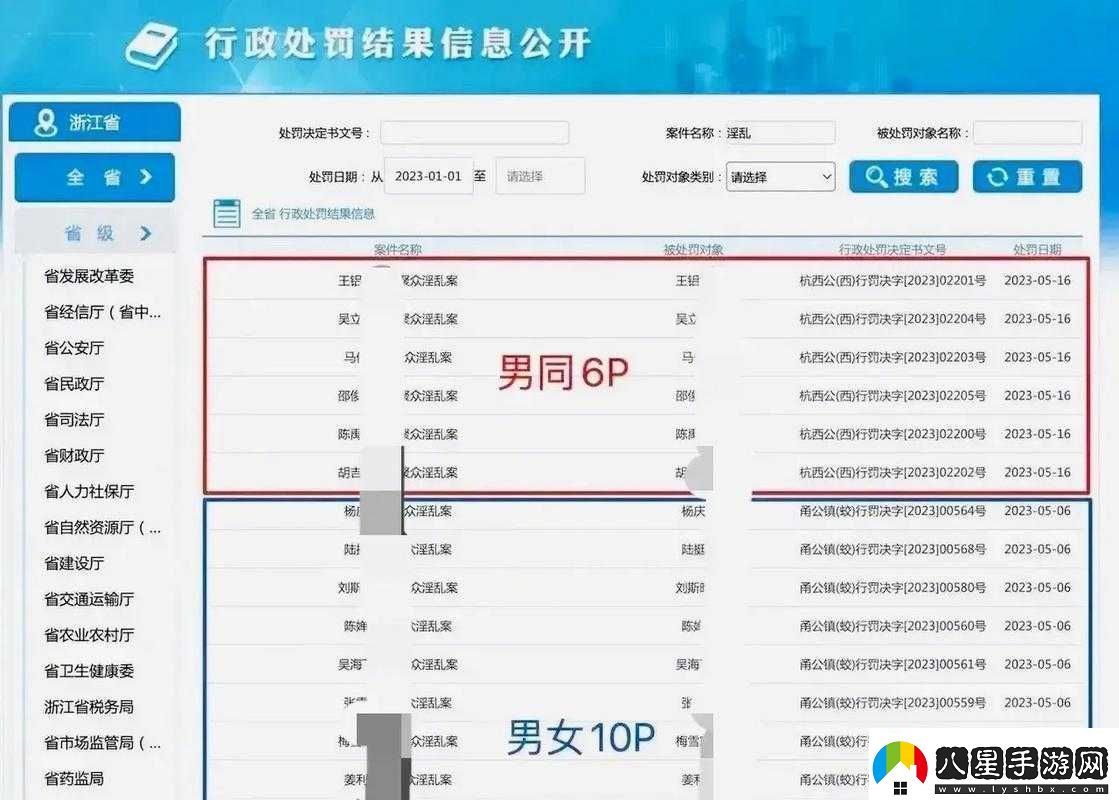
Task: Click the refresh icon on 重置 button
Action: click(997, 177)
